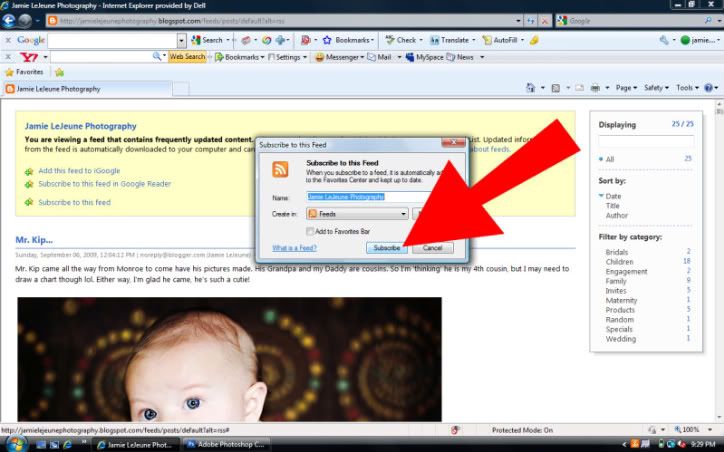Click the browser Back arrow button
The width and height of the screenshot is (724, 452).
coord(9,21)
